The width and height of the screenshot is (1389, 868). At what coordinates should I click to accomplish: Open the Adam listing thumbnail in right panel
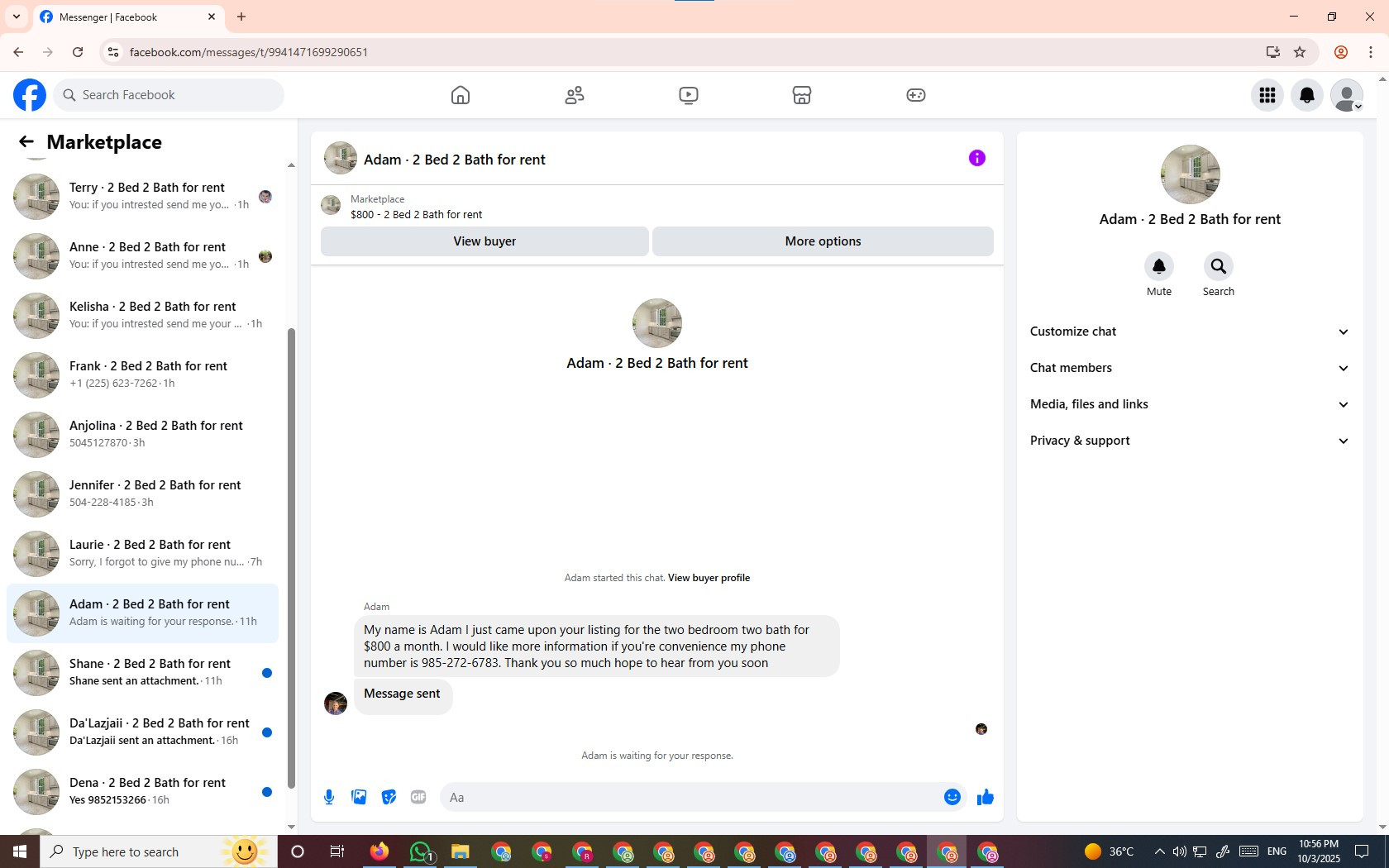(x=1191, y=174)
